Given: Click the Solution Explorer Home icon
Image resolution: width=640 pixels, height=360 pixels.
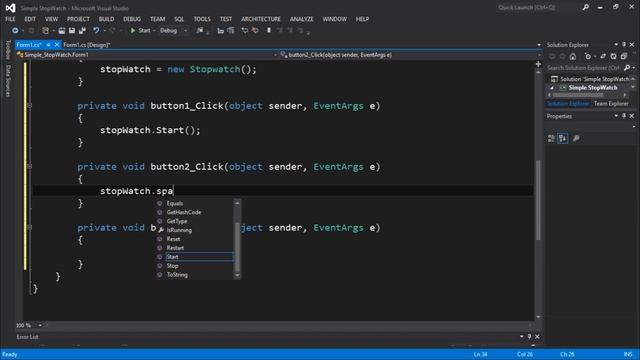Looking at the screenshot, I should [x=573, y=56].
